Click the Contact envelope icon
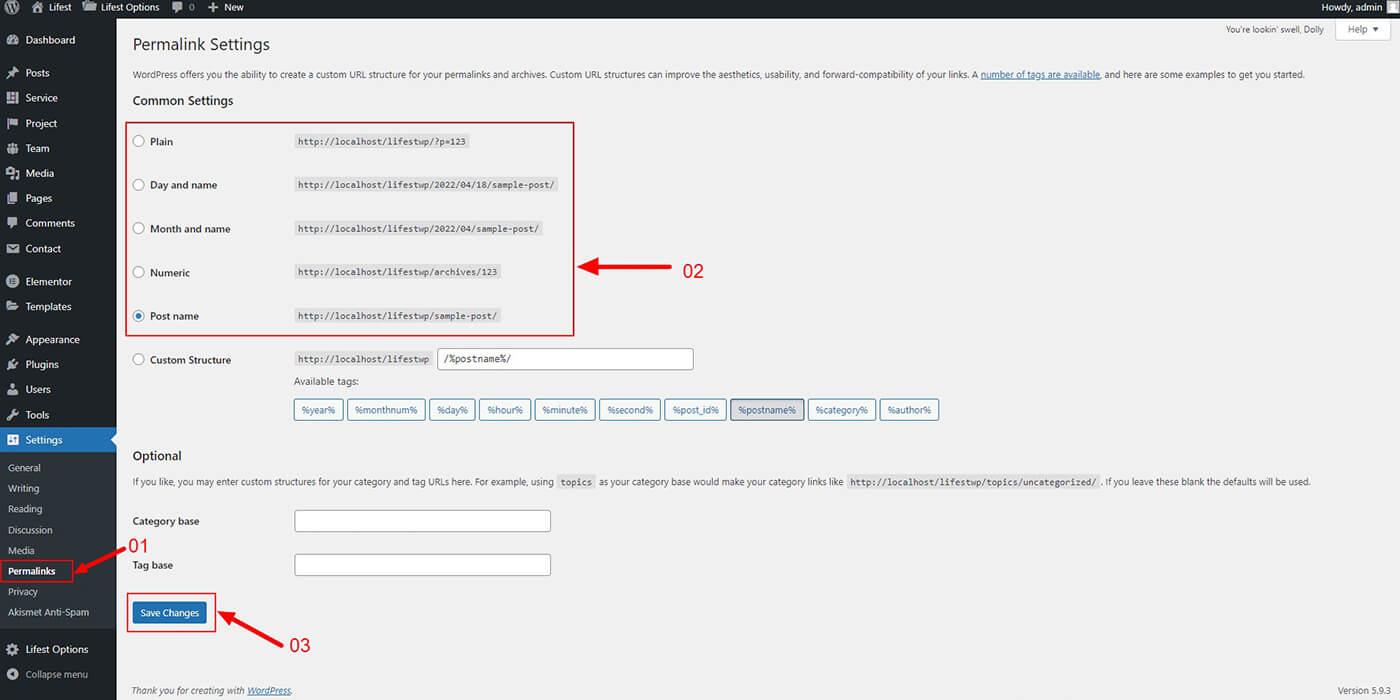 (x=12, y=248)
